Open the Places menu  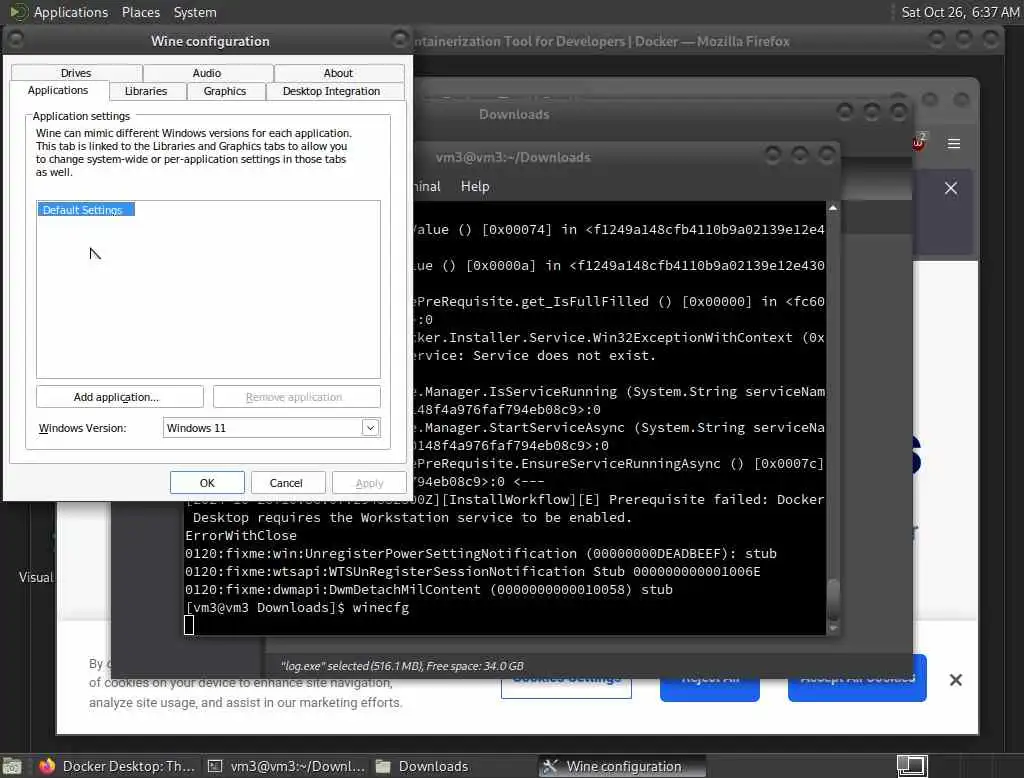click(x=141, y=12)
